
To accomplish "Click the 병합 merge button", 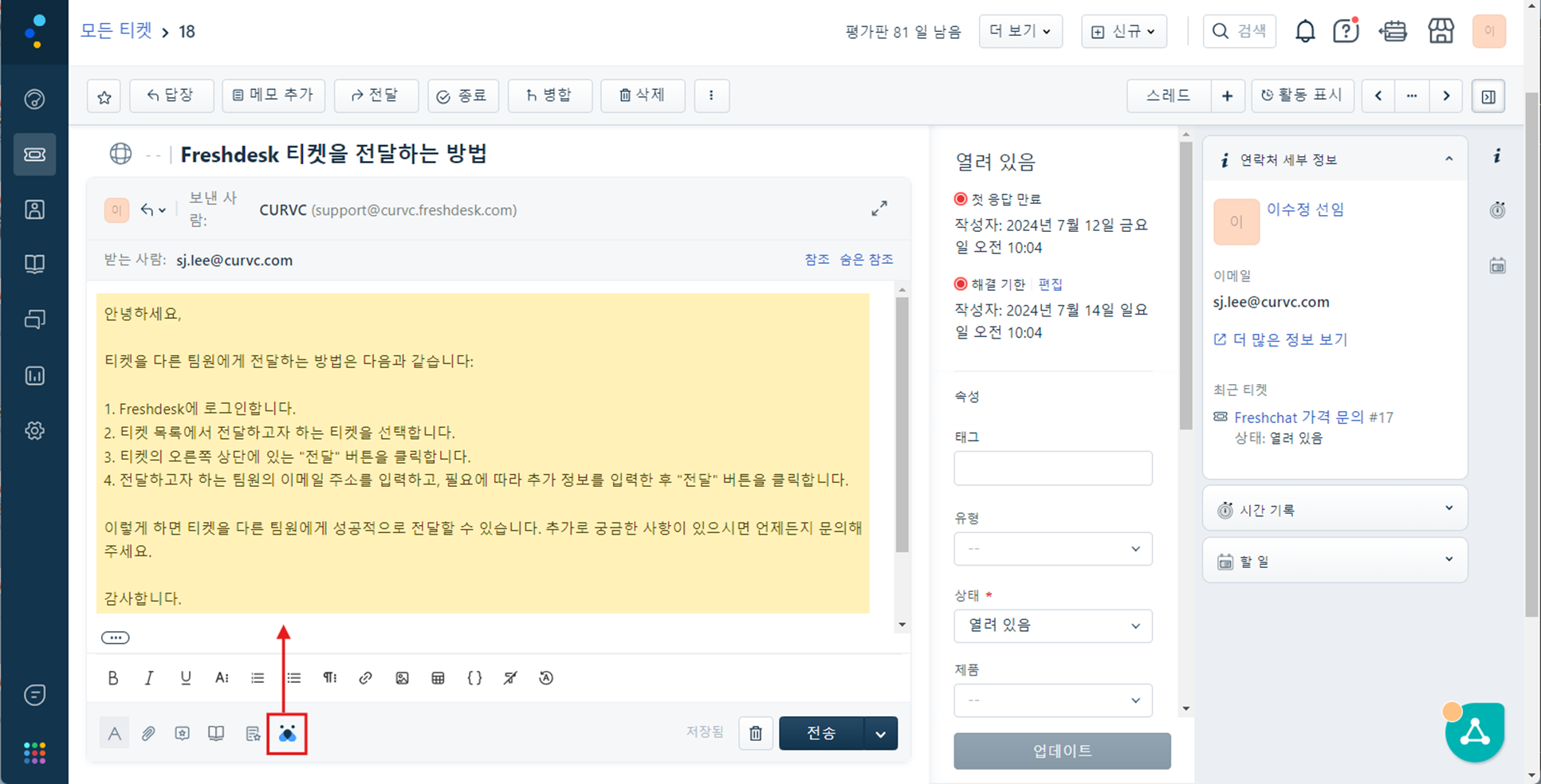I will click(x=550, y=96).
